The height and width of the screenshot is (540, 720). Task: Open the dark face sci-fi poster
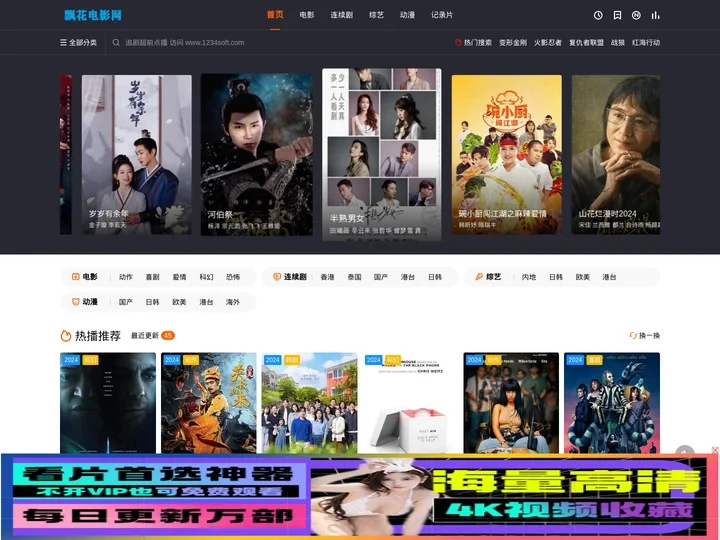pos(108,403)
